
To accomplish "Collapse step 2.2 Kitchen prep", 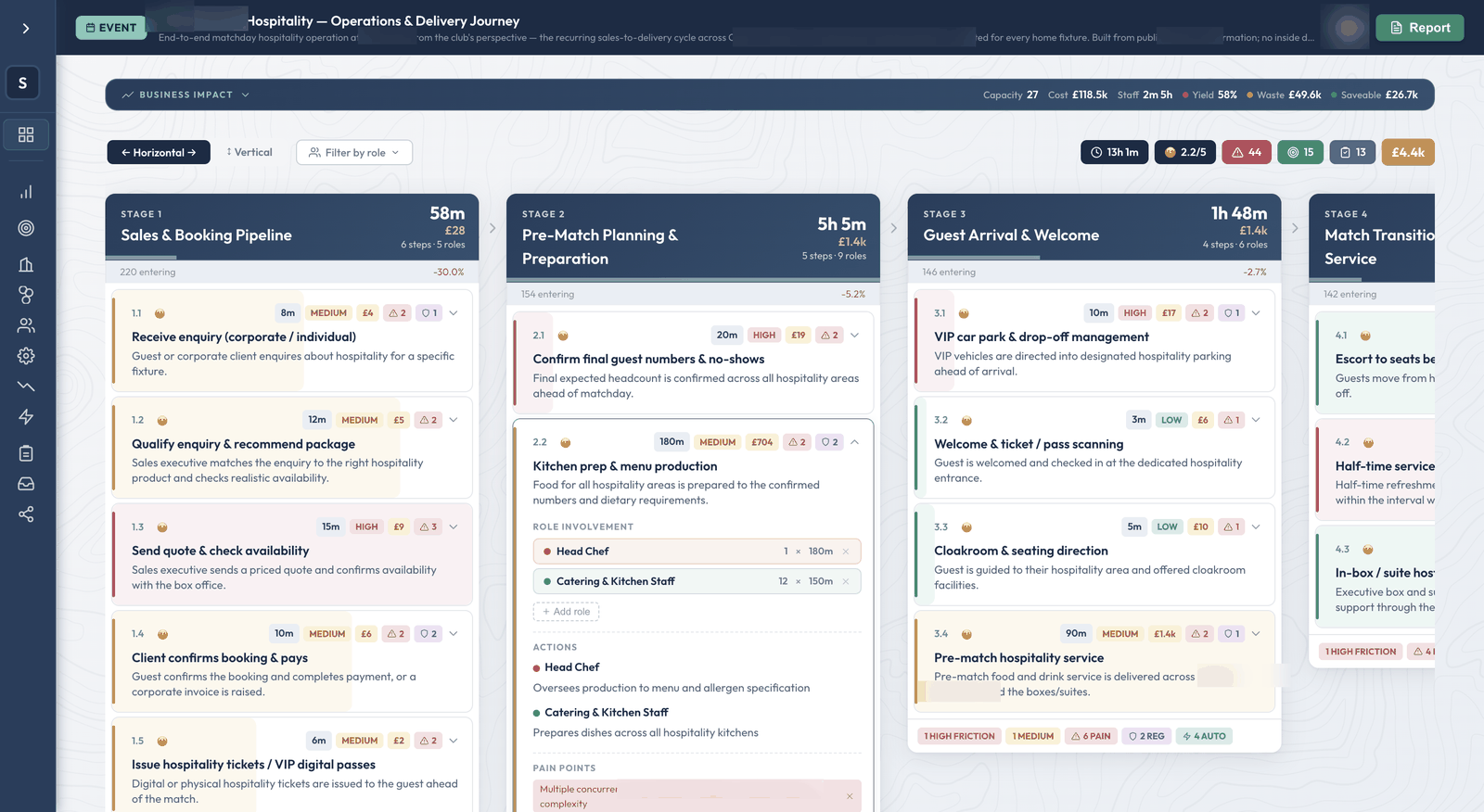I will [854, 442].
